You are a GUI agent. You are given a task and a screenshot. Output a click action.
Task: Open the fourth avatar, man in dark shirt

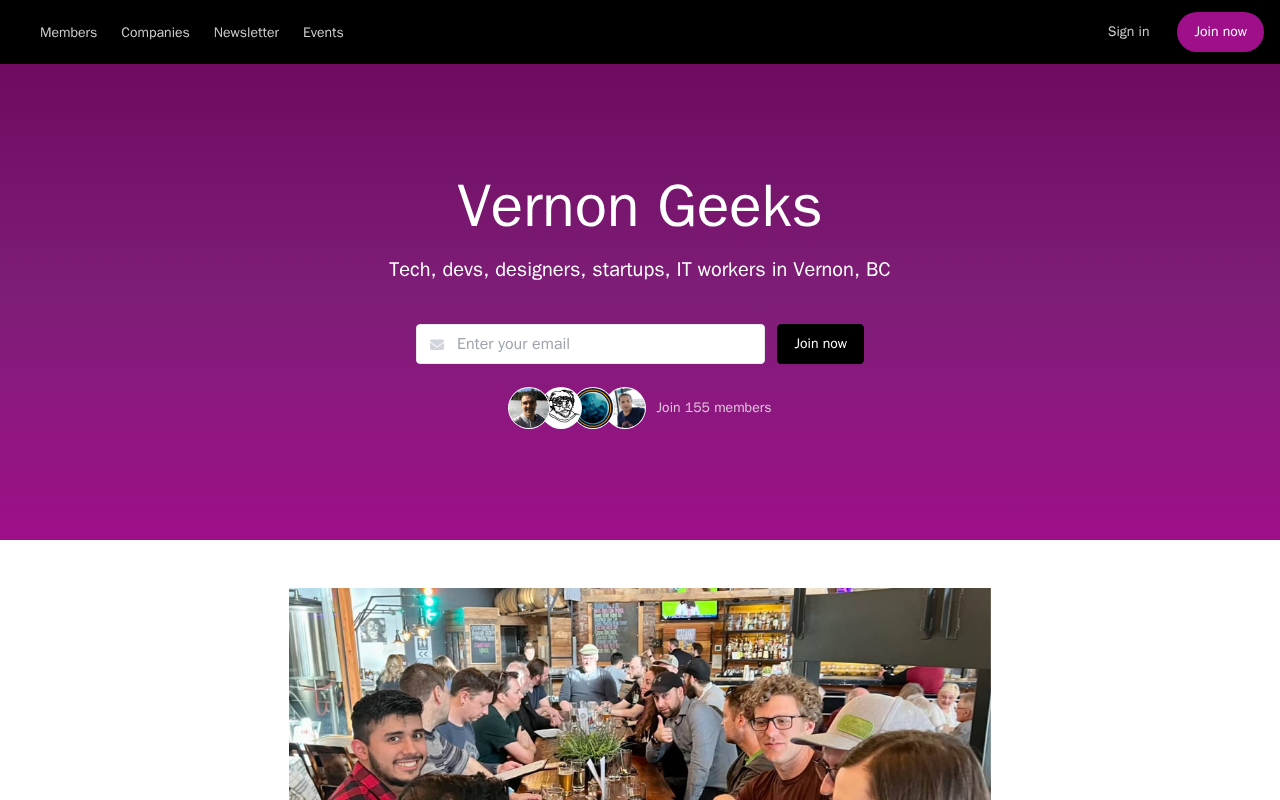click(x=626, y=408)
